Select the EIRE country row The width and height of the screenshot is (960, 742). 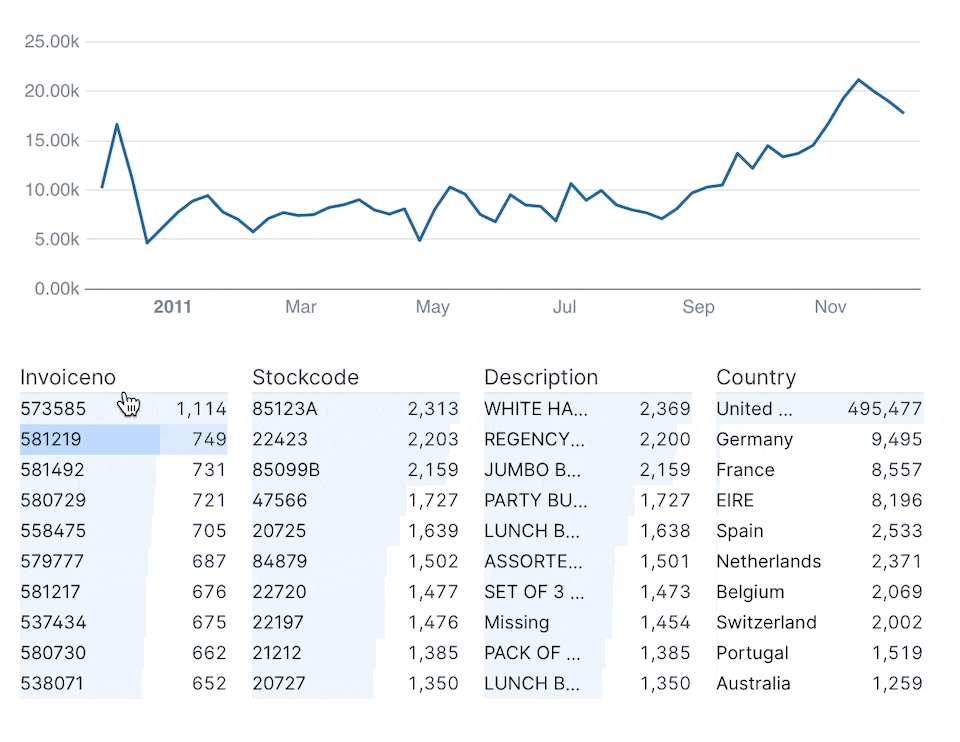click(x=819, y=500)
